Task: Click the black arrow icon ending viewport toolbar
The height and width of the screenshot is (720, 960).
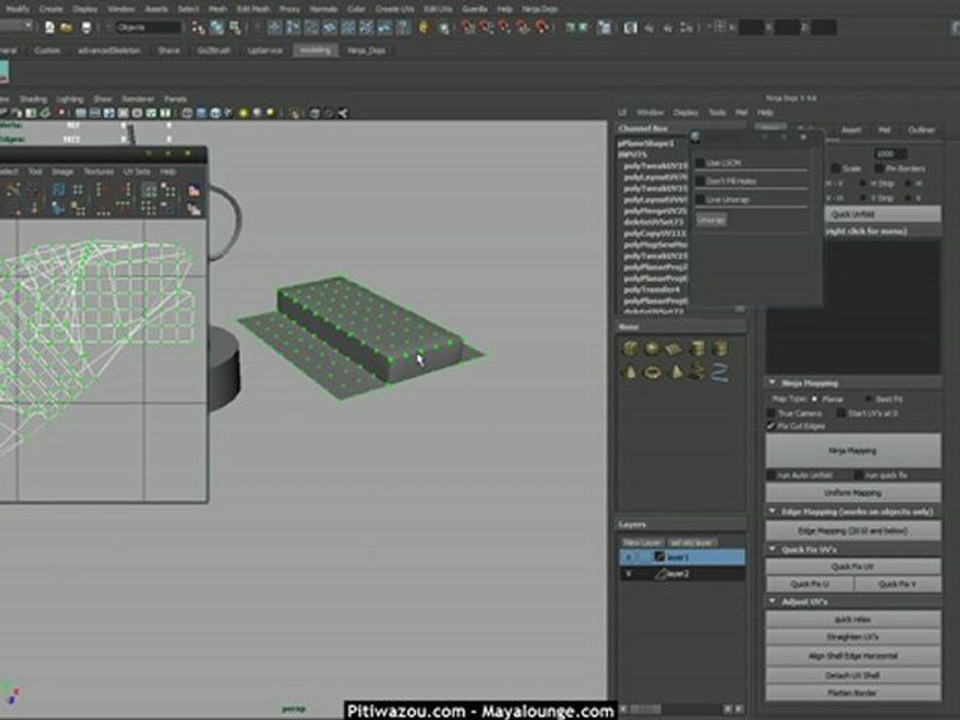Action: (343, 113)
